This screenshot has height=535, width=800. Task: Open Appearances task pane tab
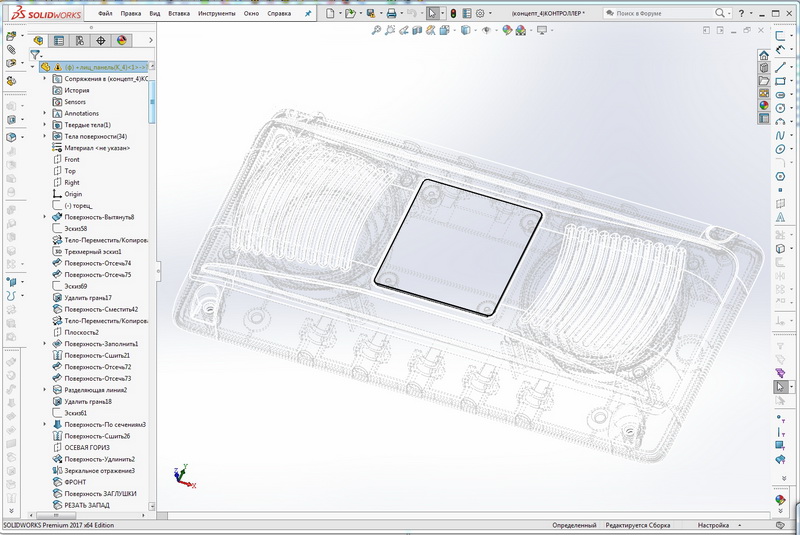[x=764, y=106]
